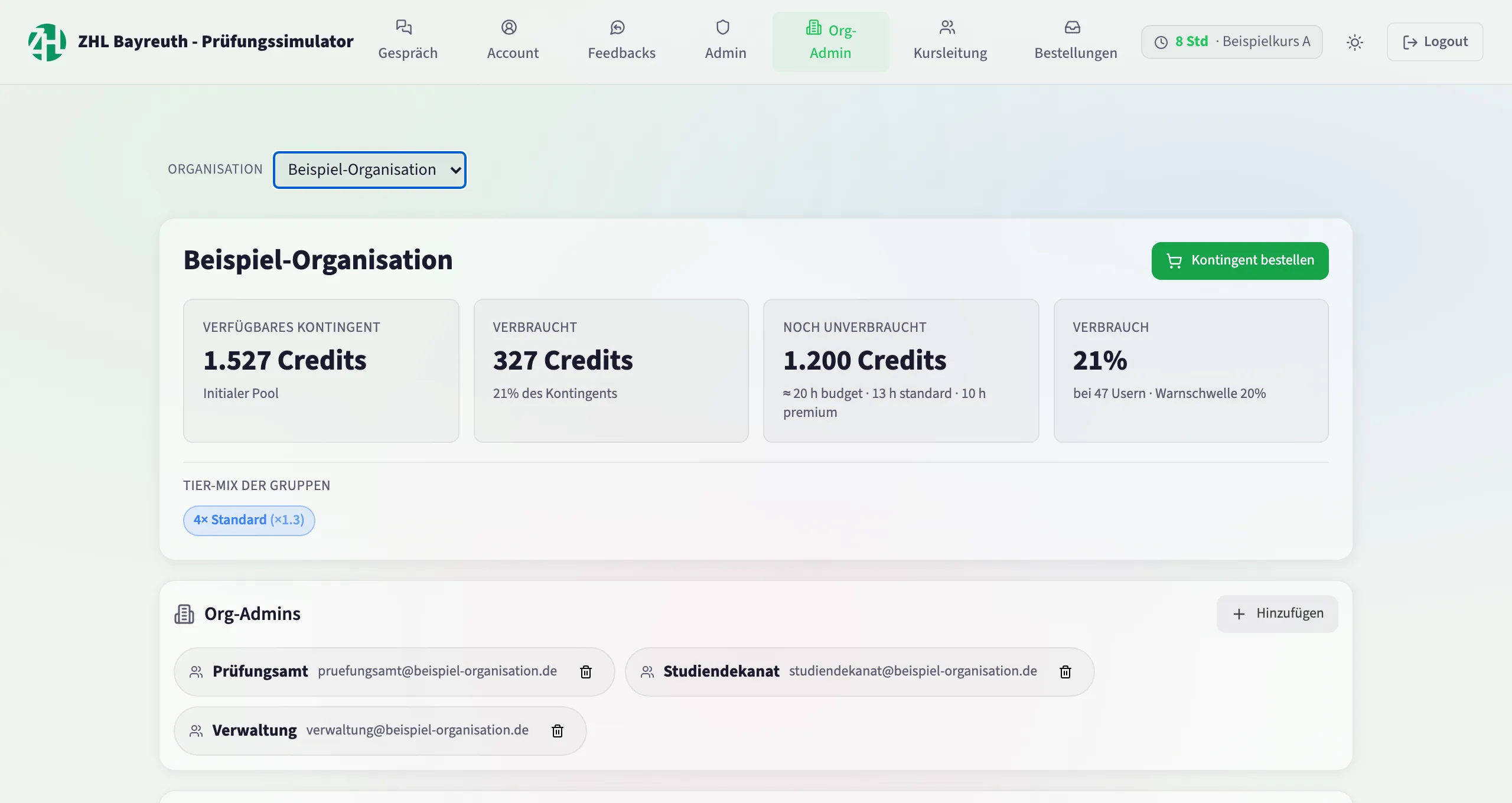Click Hinzufügen to add an Org-Admin
1512x803 pixels.
tap(1277, 613)
